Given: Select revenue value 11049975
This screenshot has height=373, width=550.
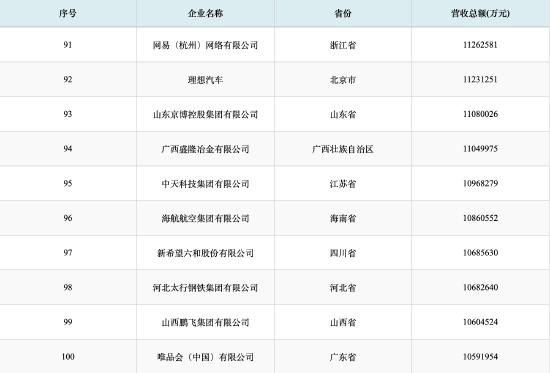Looking at the screenshot, I should coord(480,149).
